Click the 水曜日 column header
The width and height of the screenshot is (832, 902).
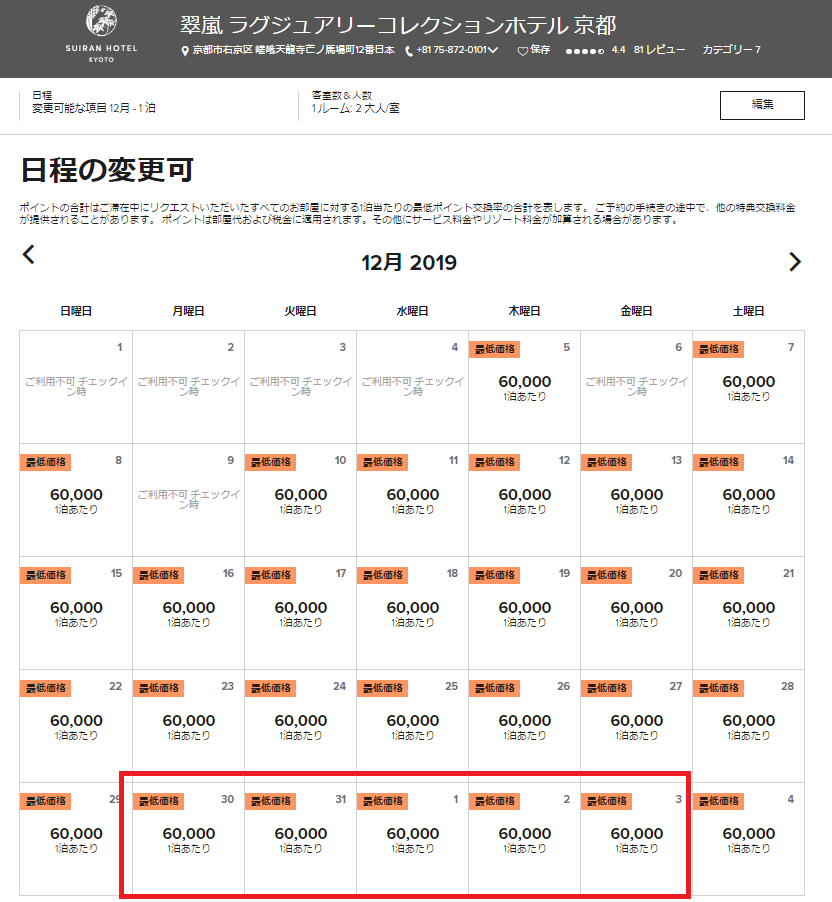(x=413, y=311)
